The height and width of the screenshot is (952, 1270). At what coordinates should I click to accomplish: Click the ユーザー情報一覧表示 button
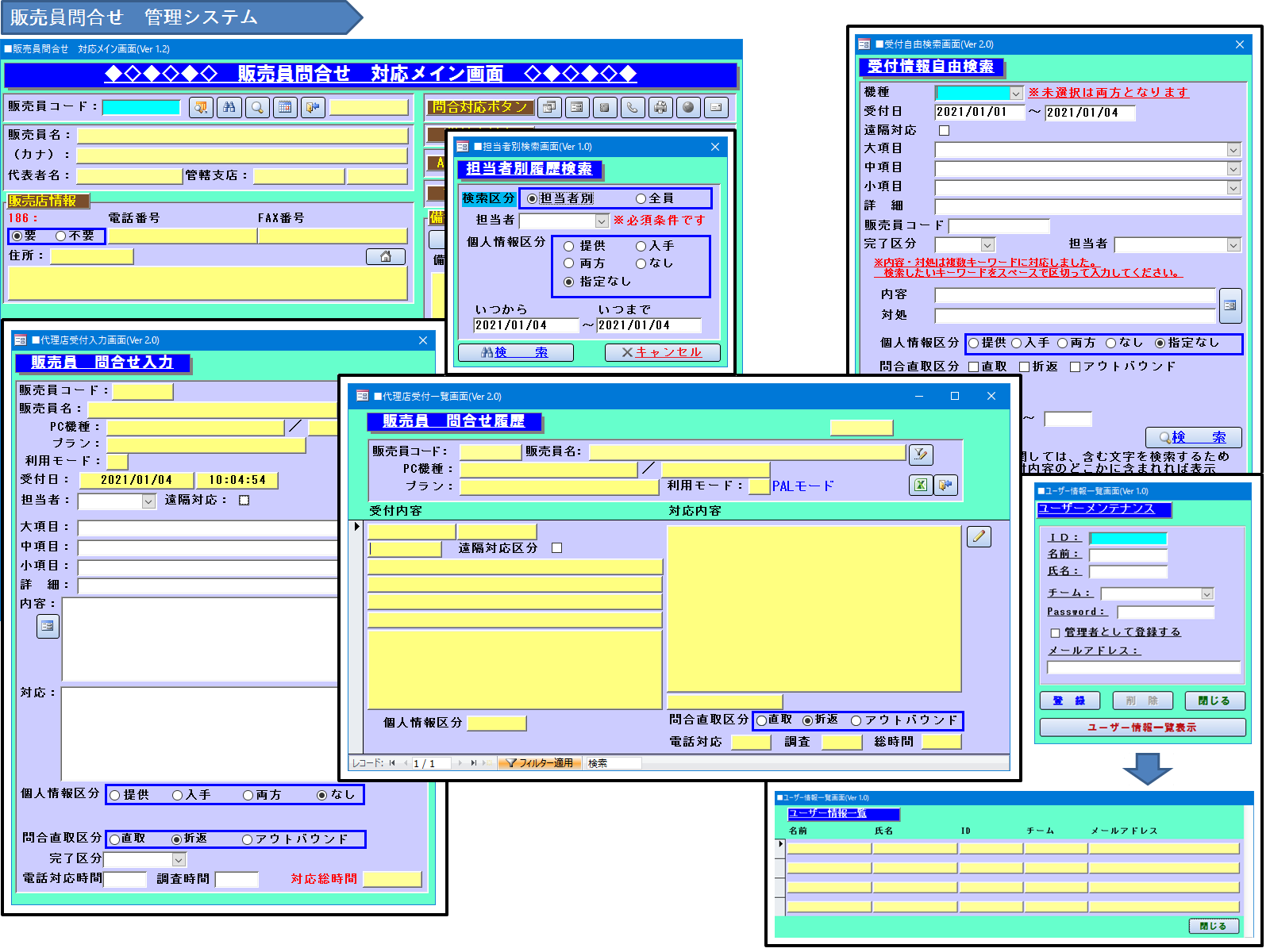1142,727
